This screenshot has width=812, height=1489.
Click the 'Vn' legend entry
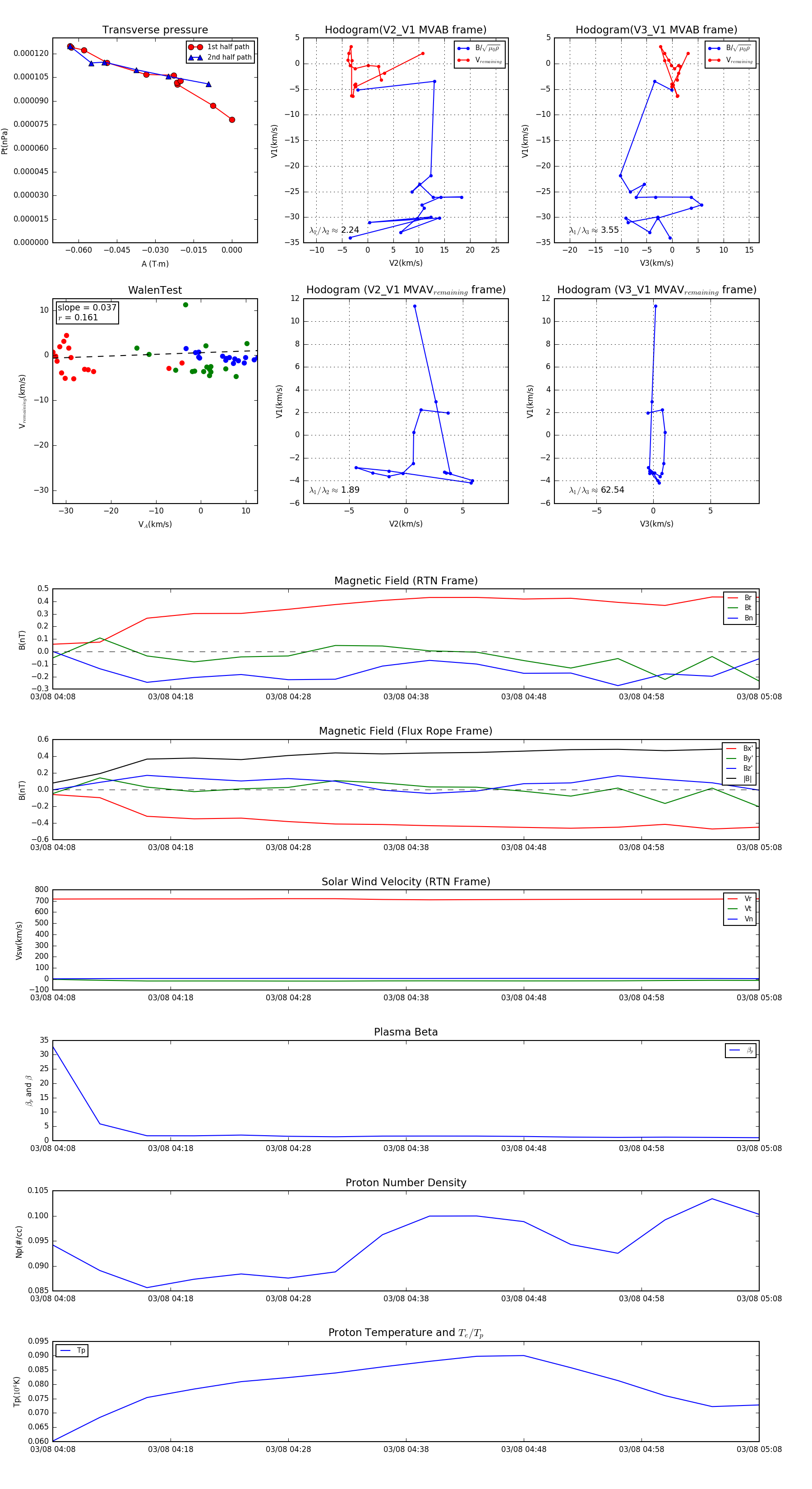(740, 919)
